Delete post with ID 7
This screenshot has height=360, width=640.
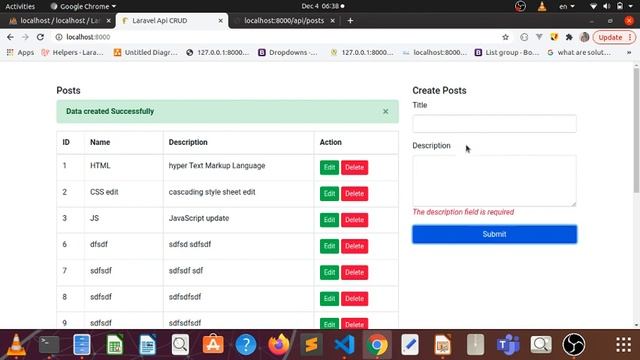pyautogui.click(x=354, y=272)
